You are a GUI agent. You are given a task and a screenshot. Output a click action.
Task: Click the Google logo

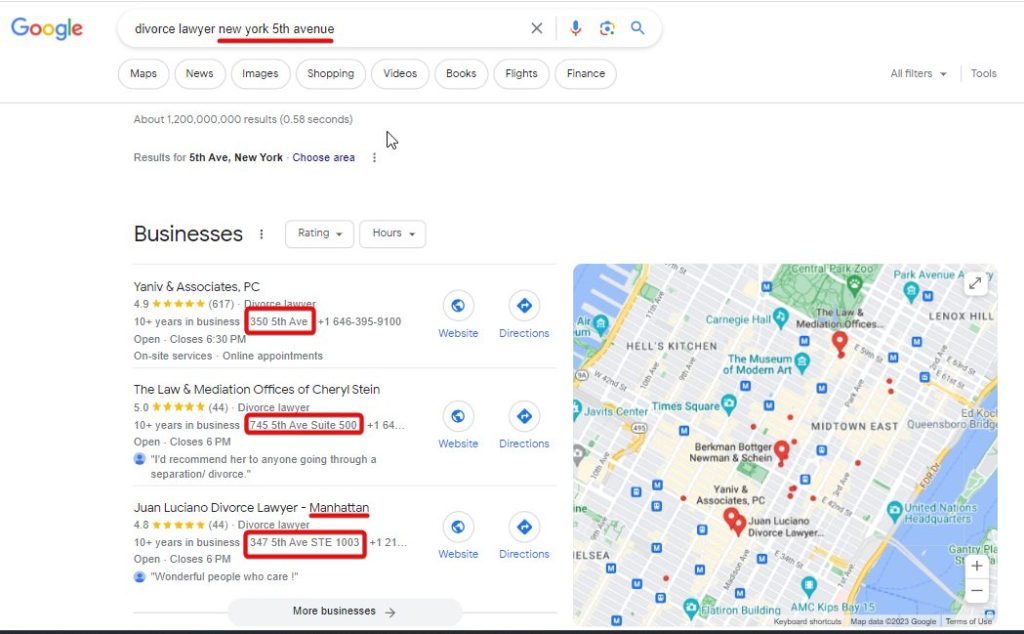click(47, 29)
